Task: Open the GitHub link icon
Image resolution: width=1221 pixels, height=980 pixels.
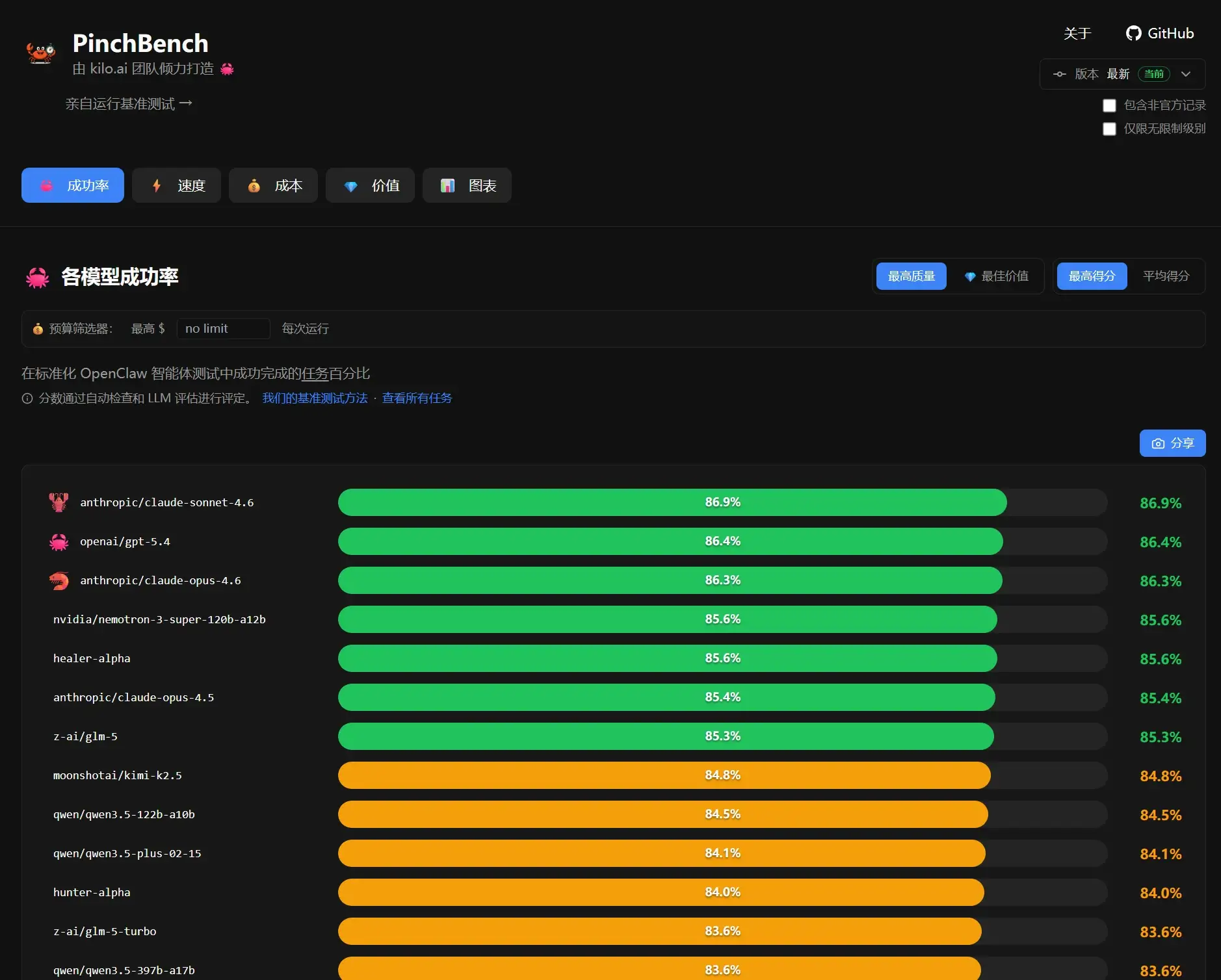Action: coord(1133,34)
